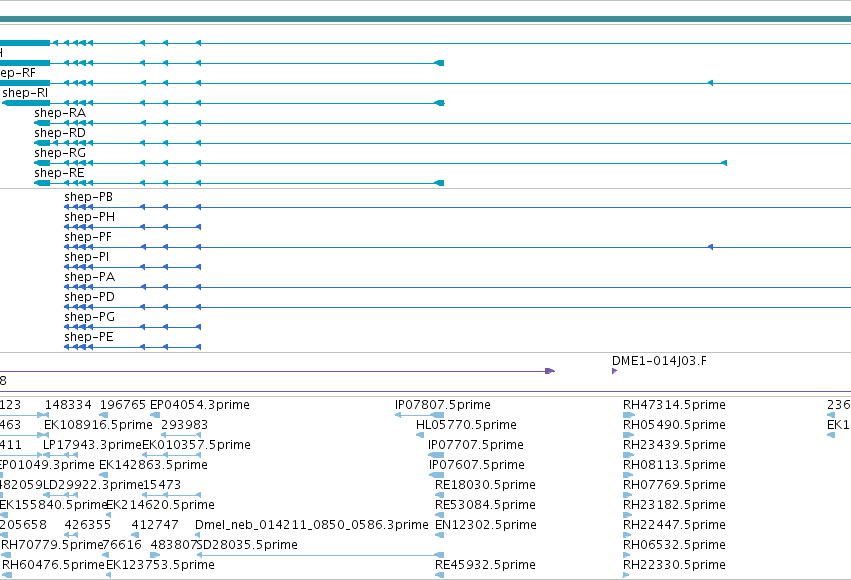Click the shep-RG transcript start exon arrow
The image size is (851, 580).
[x=723, y=163]
